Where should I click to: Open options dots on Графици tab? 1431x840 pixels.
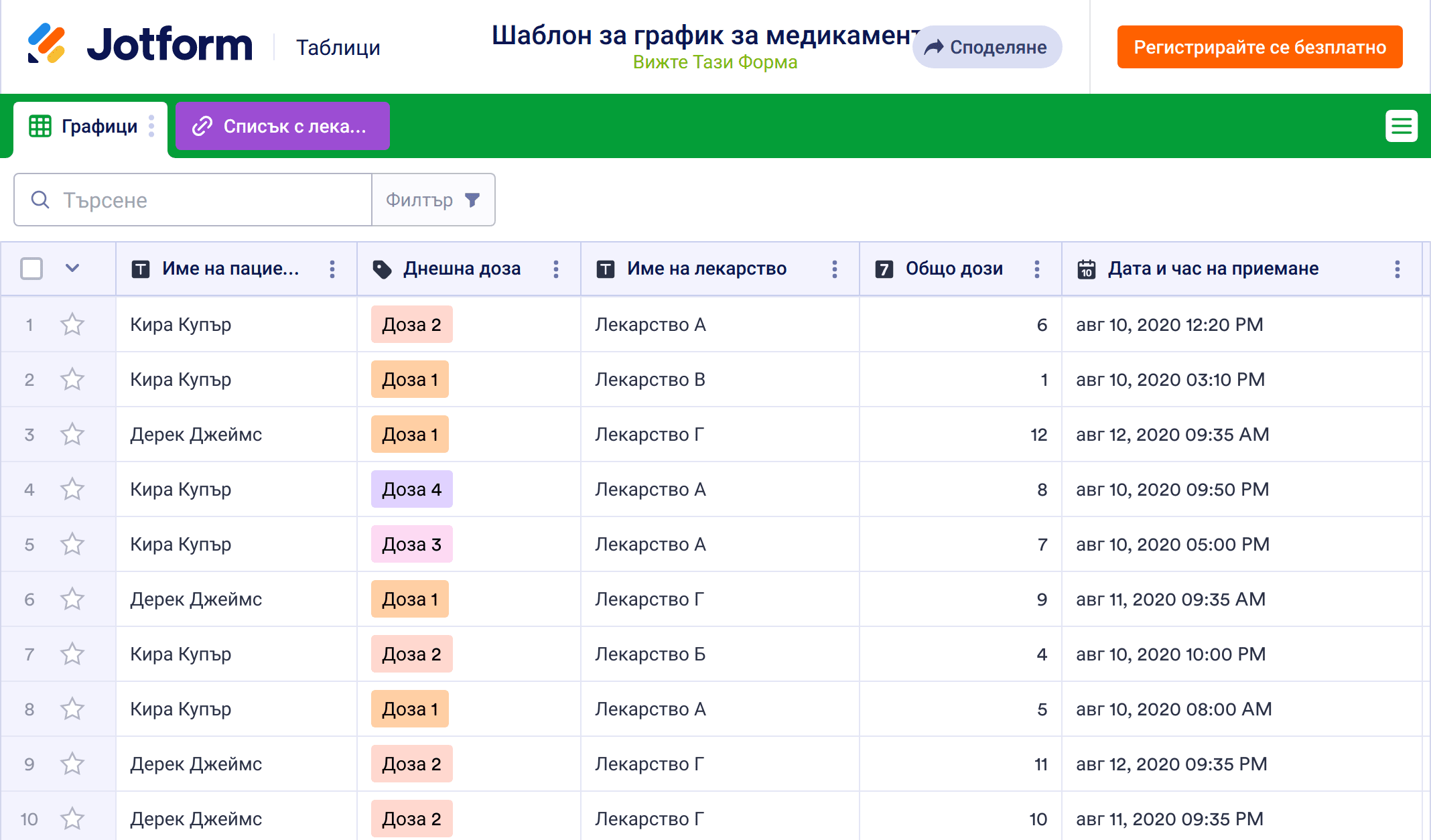pos(152,126)
